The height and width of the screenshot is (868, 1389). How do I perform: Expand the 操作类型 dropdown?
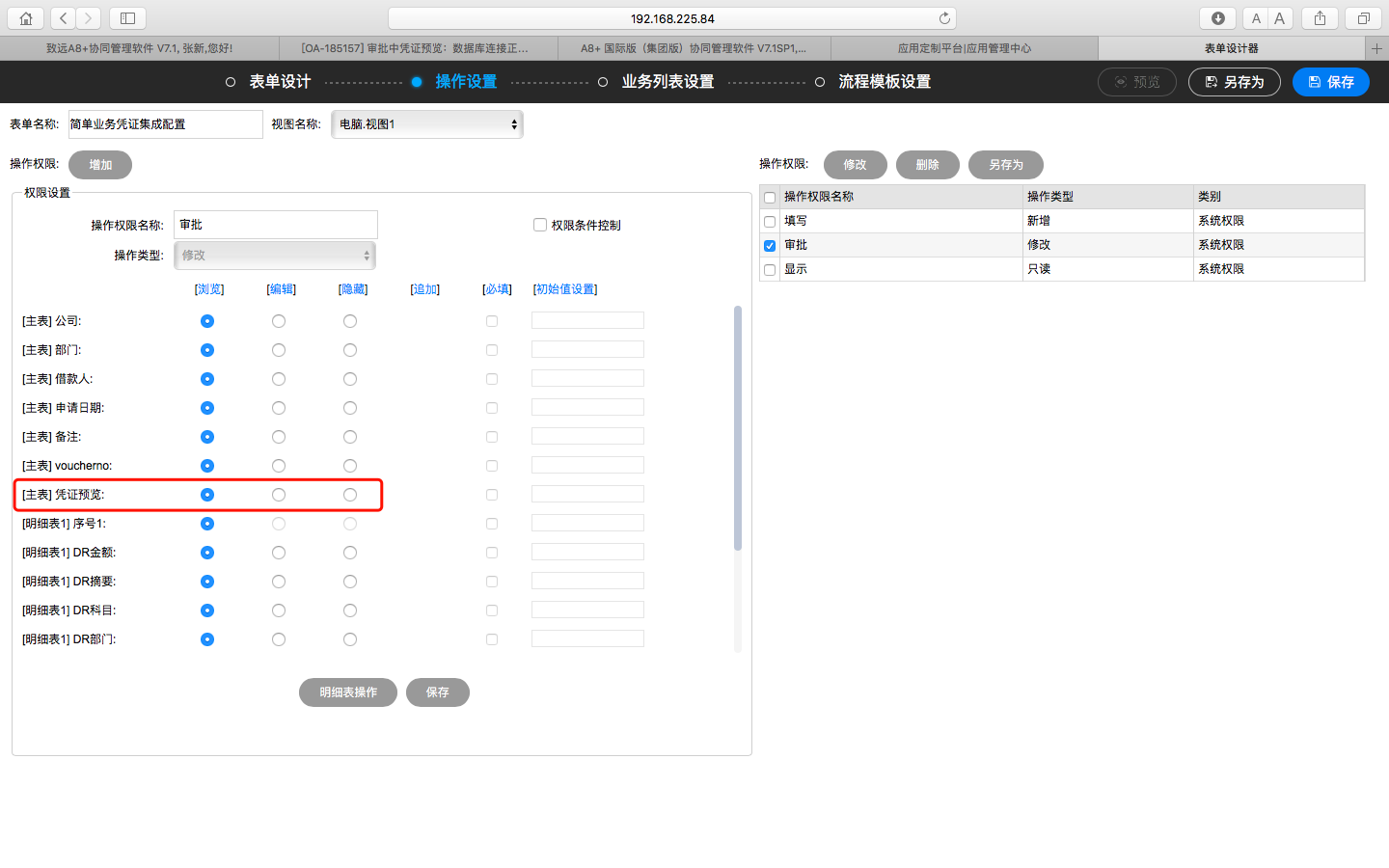click(x=275, y=256)
